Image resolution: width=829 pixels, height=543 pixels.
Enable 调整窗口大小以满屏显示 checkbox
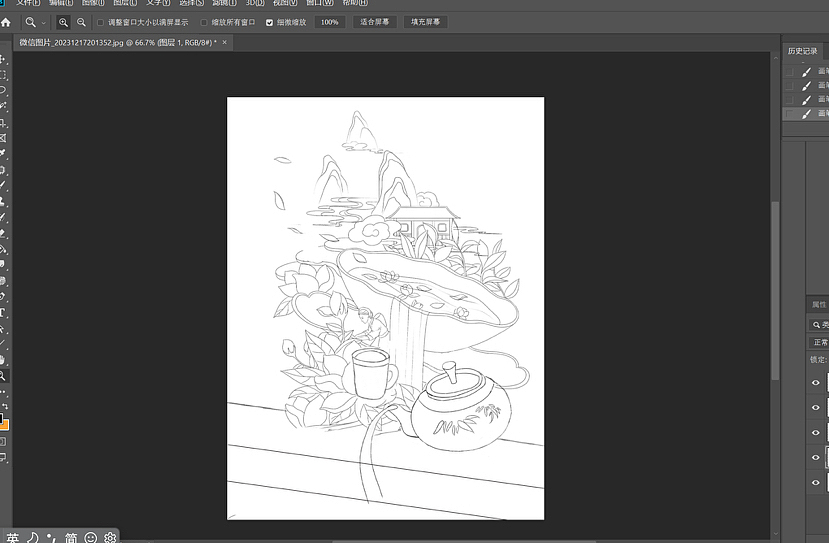100,23
